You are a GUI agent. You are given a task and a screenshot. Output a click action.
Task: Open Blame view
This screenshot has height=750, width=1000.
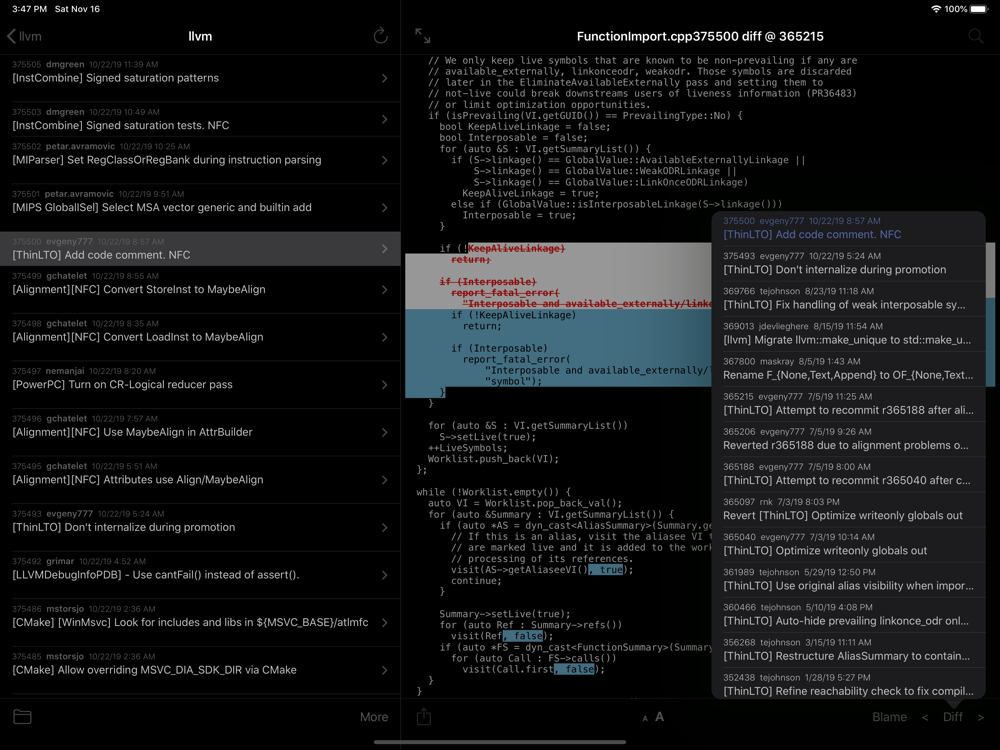point(889,717)
